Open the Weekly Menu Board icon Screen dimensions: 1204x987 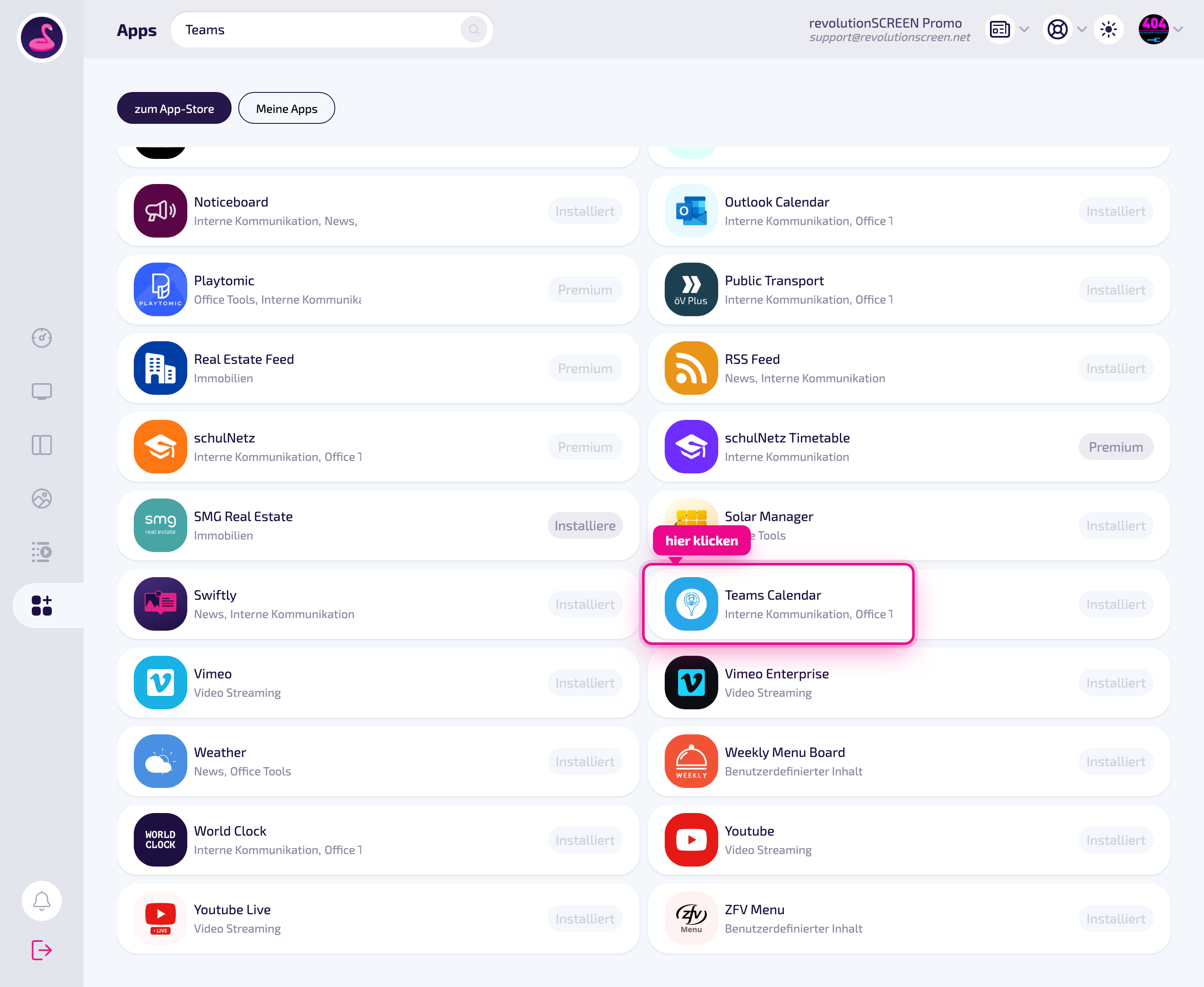pyautogui.click(x=691, y=761)
